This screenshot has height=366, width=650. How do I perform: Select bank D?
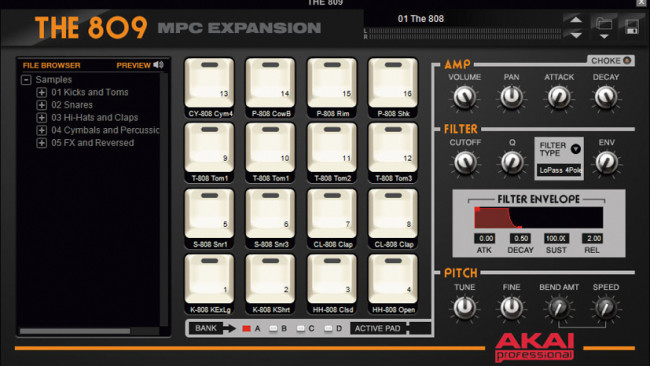tap(328, 328)
